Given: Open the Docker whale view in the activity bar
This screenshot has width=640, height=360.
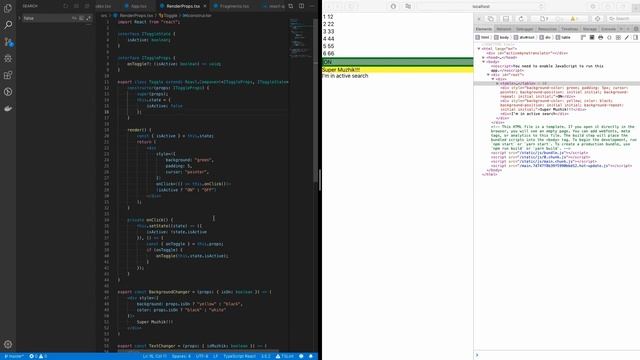Looking at the screenshot, I should 8,109.
